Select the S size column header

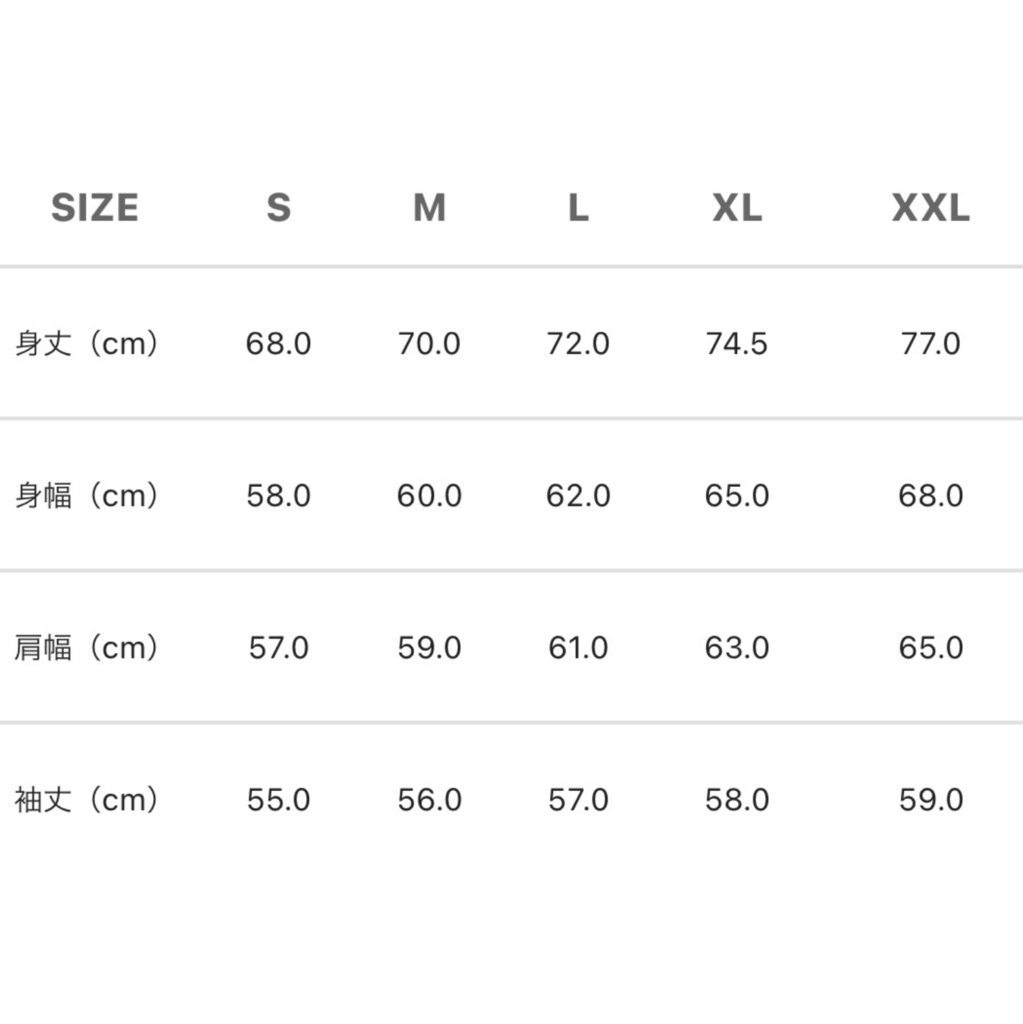278,208
